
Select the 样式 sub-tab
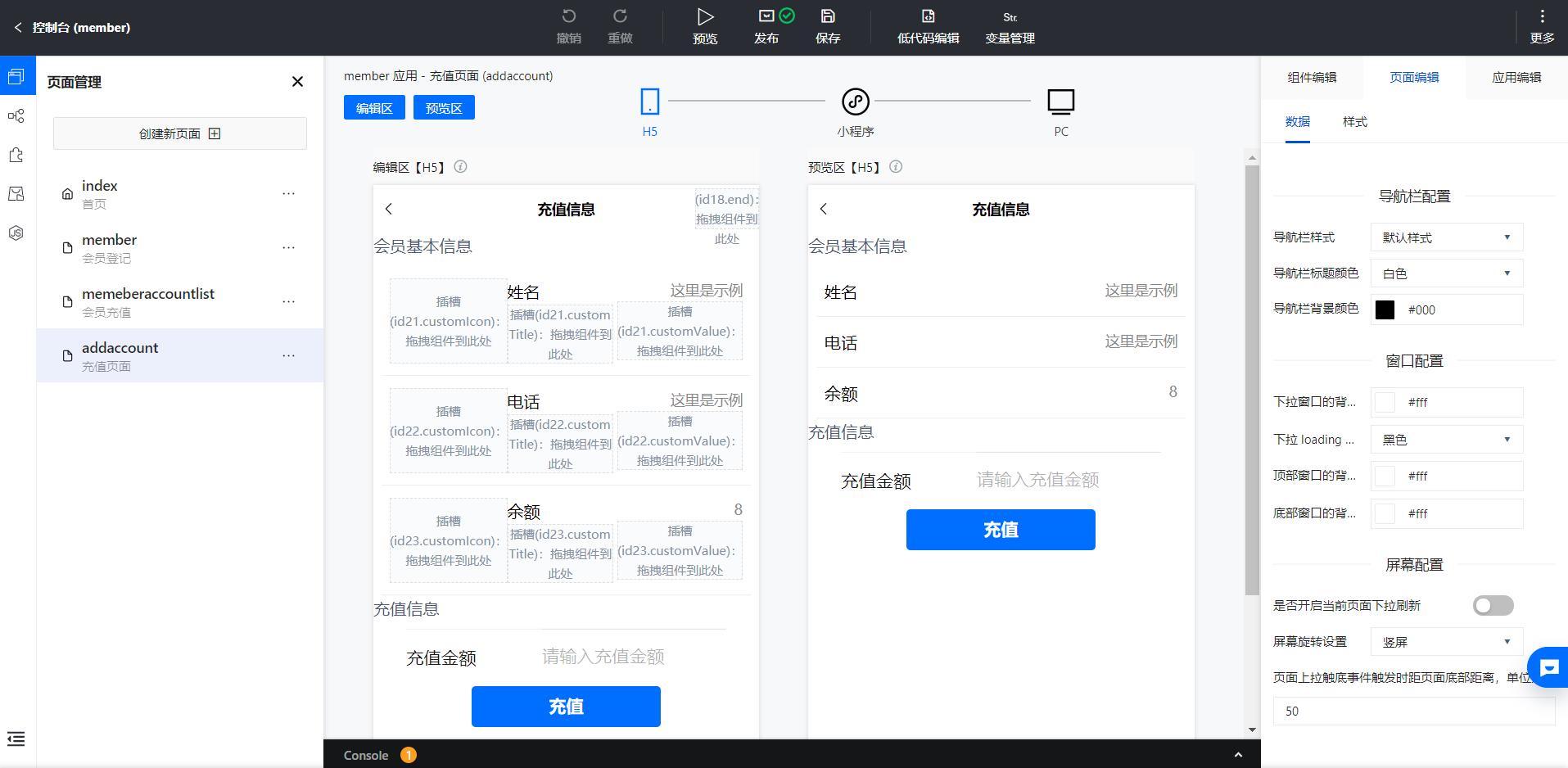point(1355,122)
